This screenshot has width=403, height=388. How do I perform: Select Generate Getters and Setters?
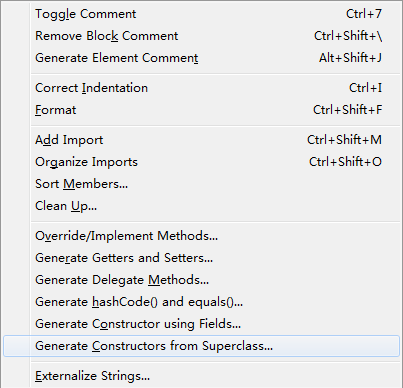tap(201, 258)
